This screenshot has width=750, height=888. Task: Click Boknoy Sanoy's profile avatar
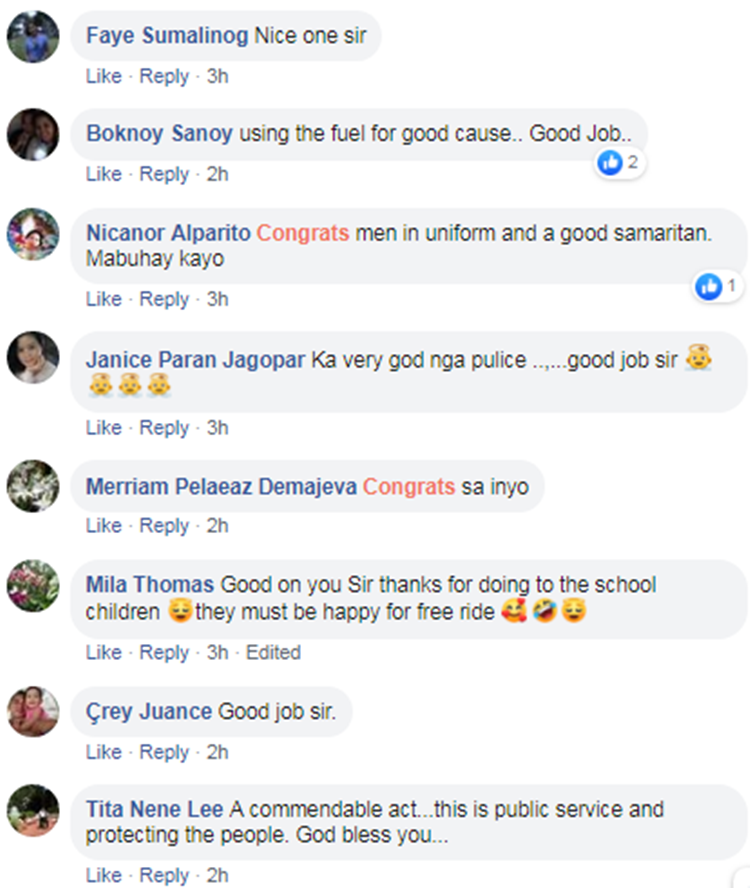[x=33, y=134]
